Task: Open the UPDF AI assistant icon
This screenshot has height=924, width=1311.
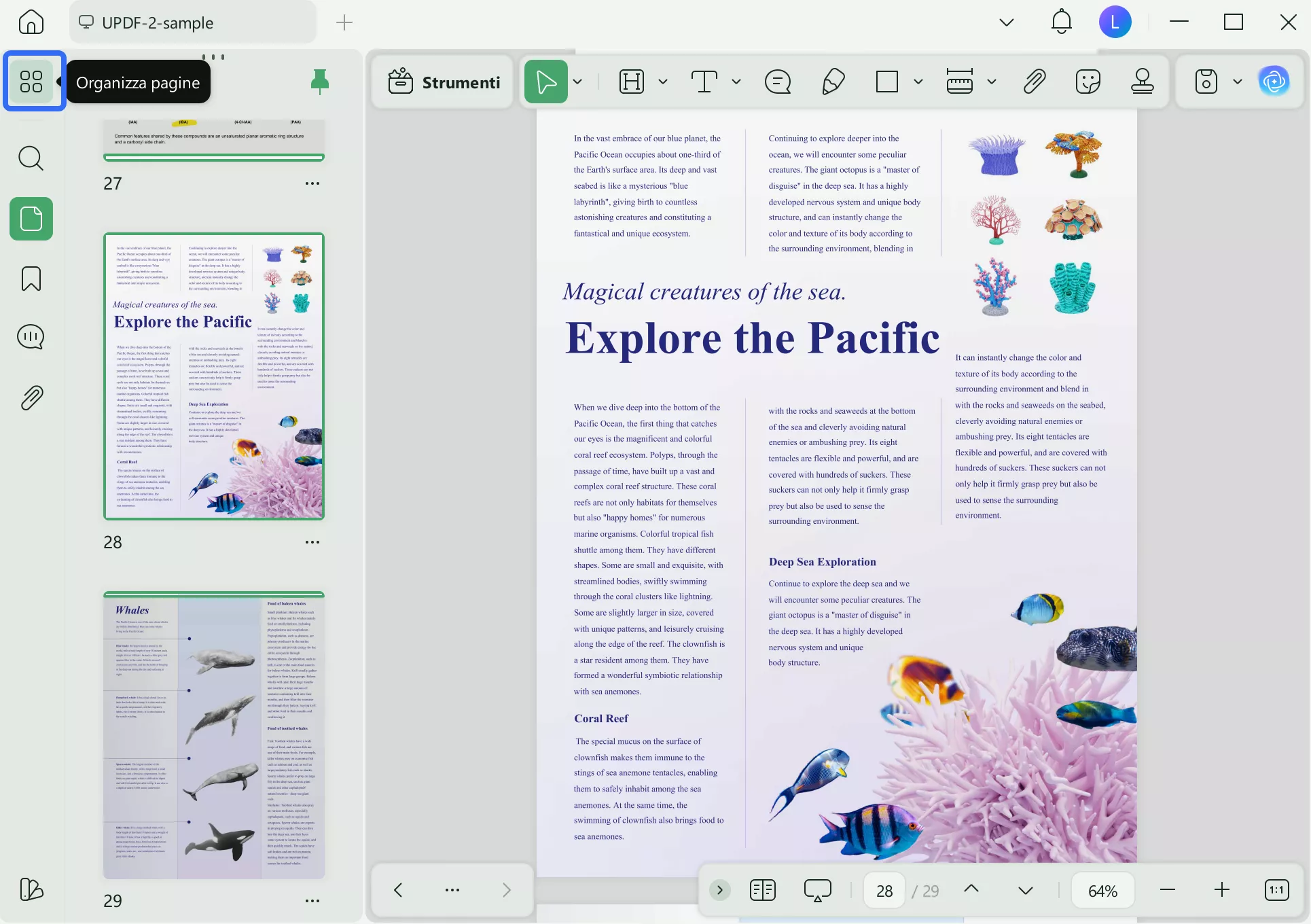Action: (x=1274, y=82)
